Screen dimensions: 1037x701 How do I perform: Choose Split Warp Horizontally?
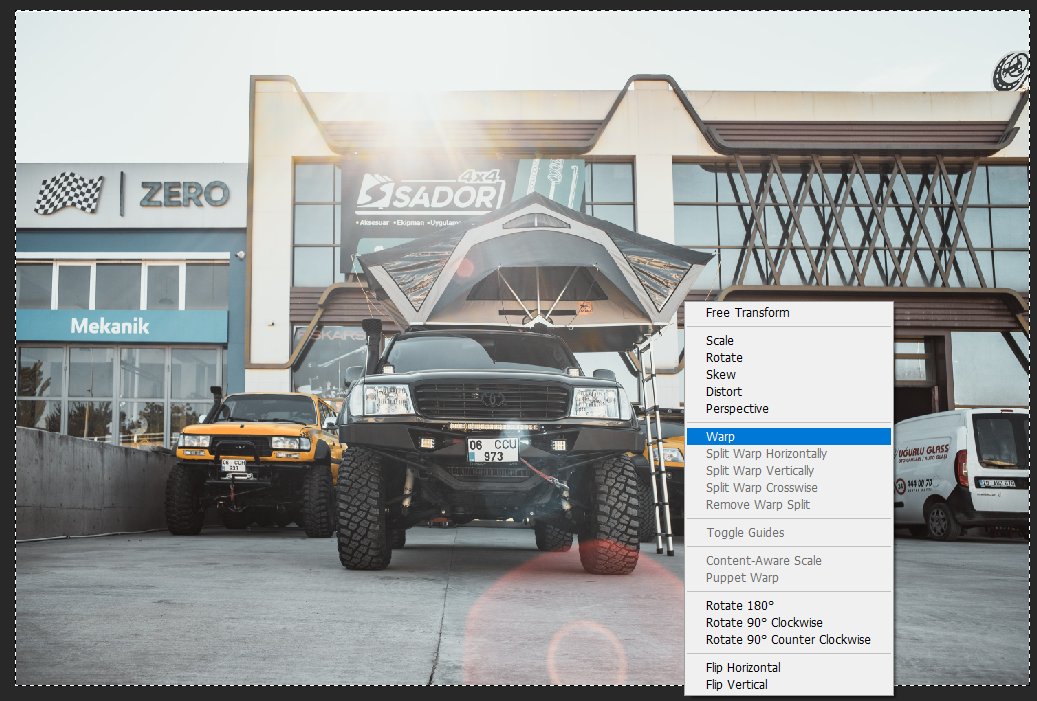click(x=789, y=454)
